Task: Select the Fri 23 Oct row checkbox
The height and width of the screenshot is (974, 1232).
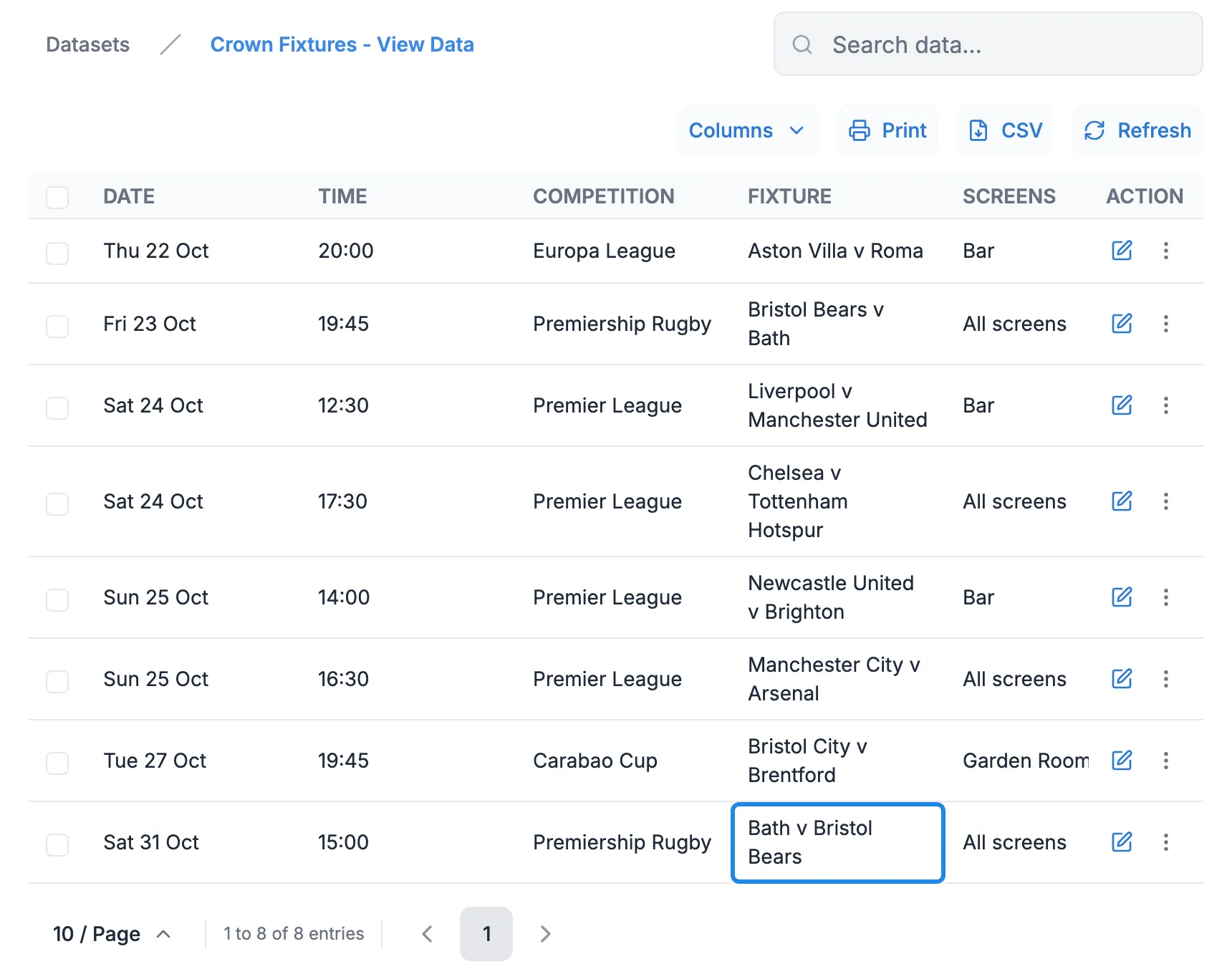Action: (57, 326)
